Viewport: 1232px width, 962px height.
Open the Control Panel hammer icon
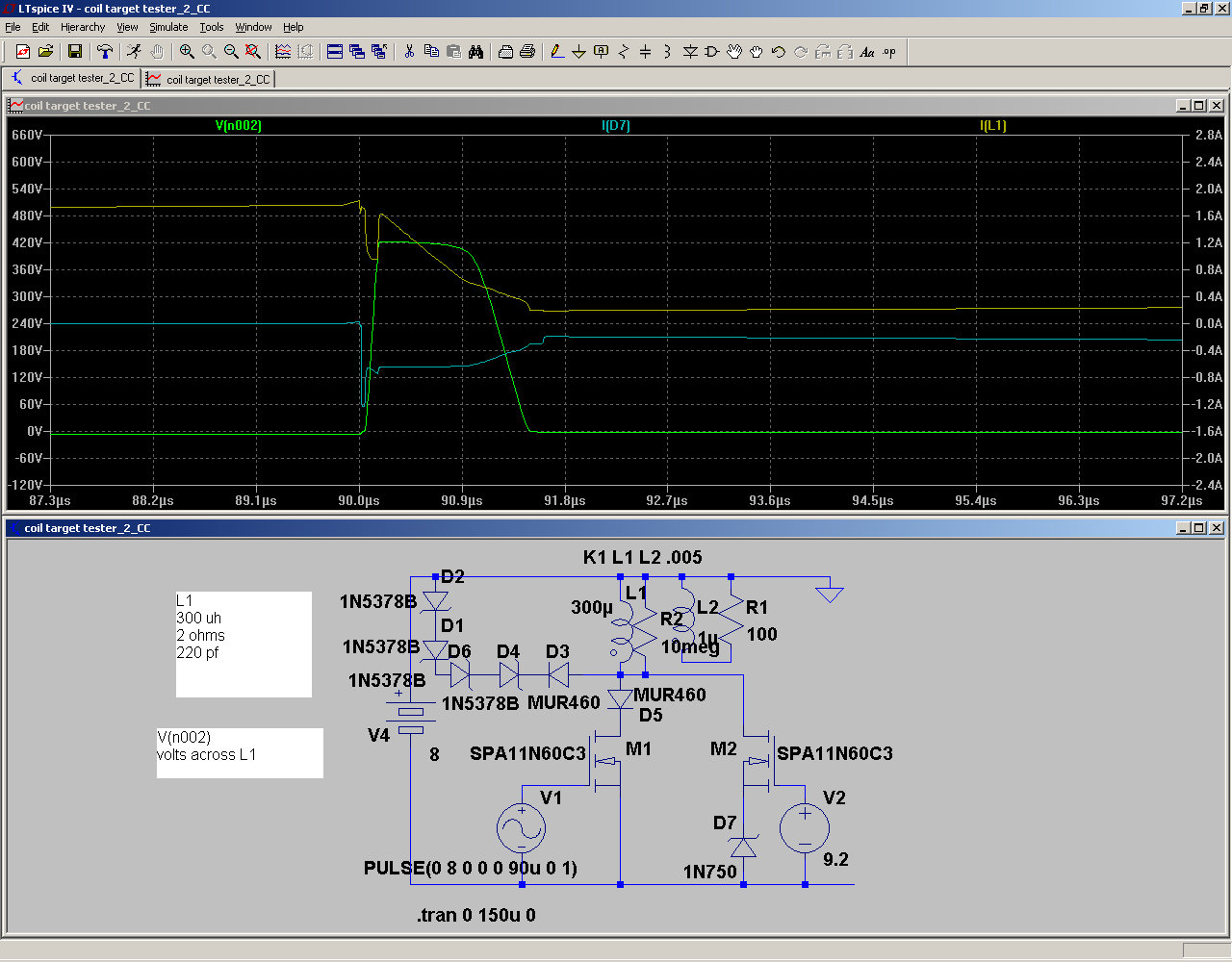[105, 52]
